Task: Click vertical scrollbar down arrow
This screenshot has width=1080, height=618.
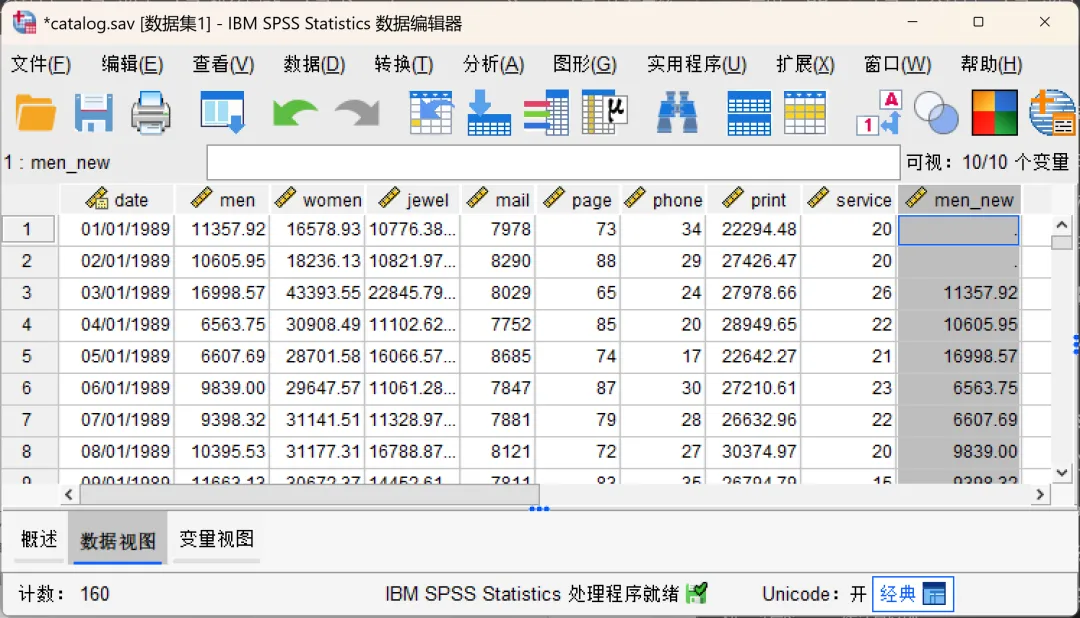Action: point(1061,473)
